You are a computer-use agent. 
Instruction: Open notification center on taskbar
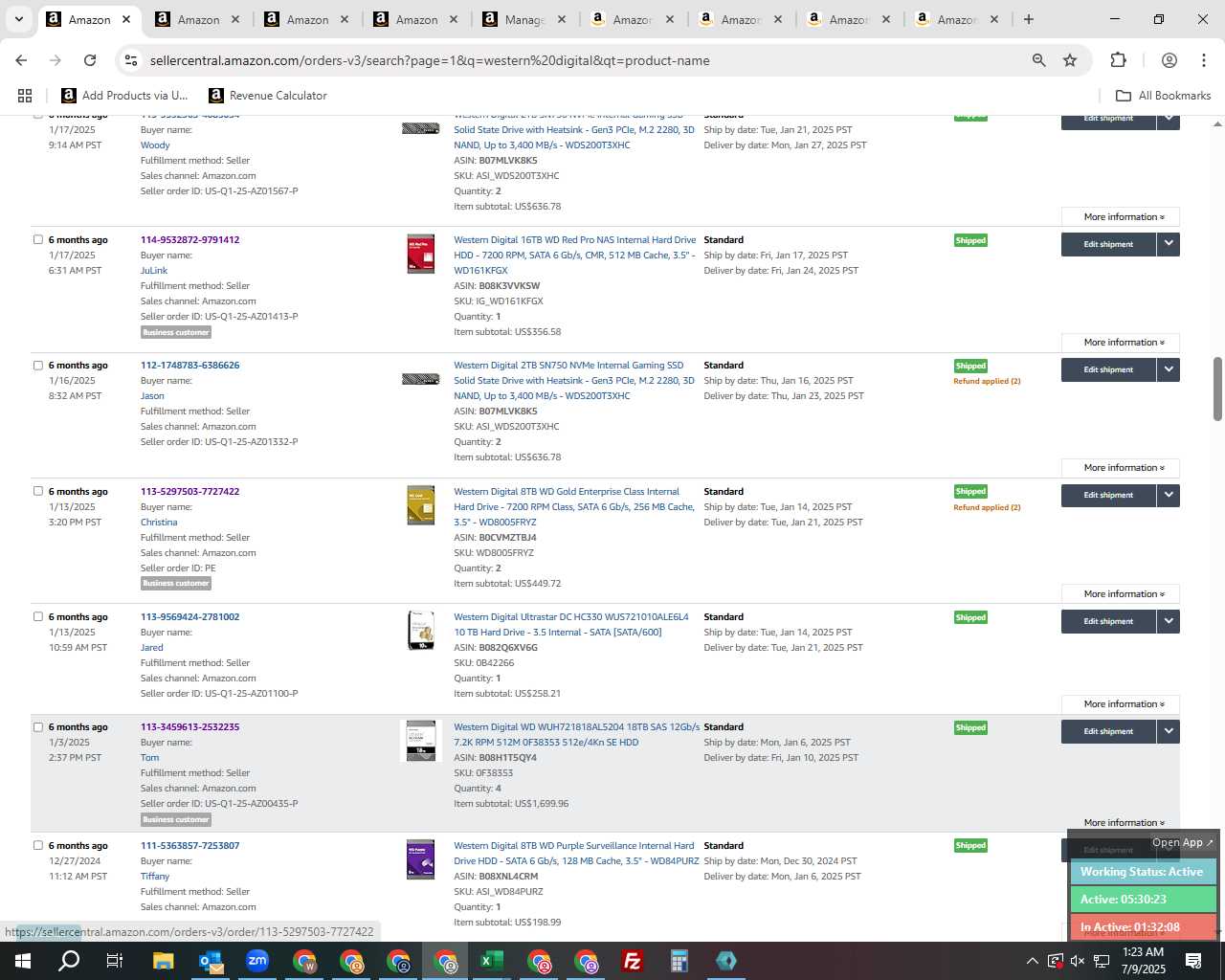pyautogui.click(x=1193, y=961)
